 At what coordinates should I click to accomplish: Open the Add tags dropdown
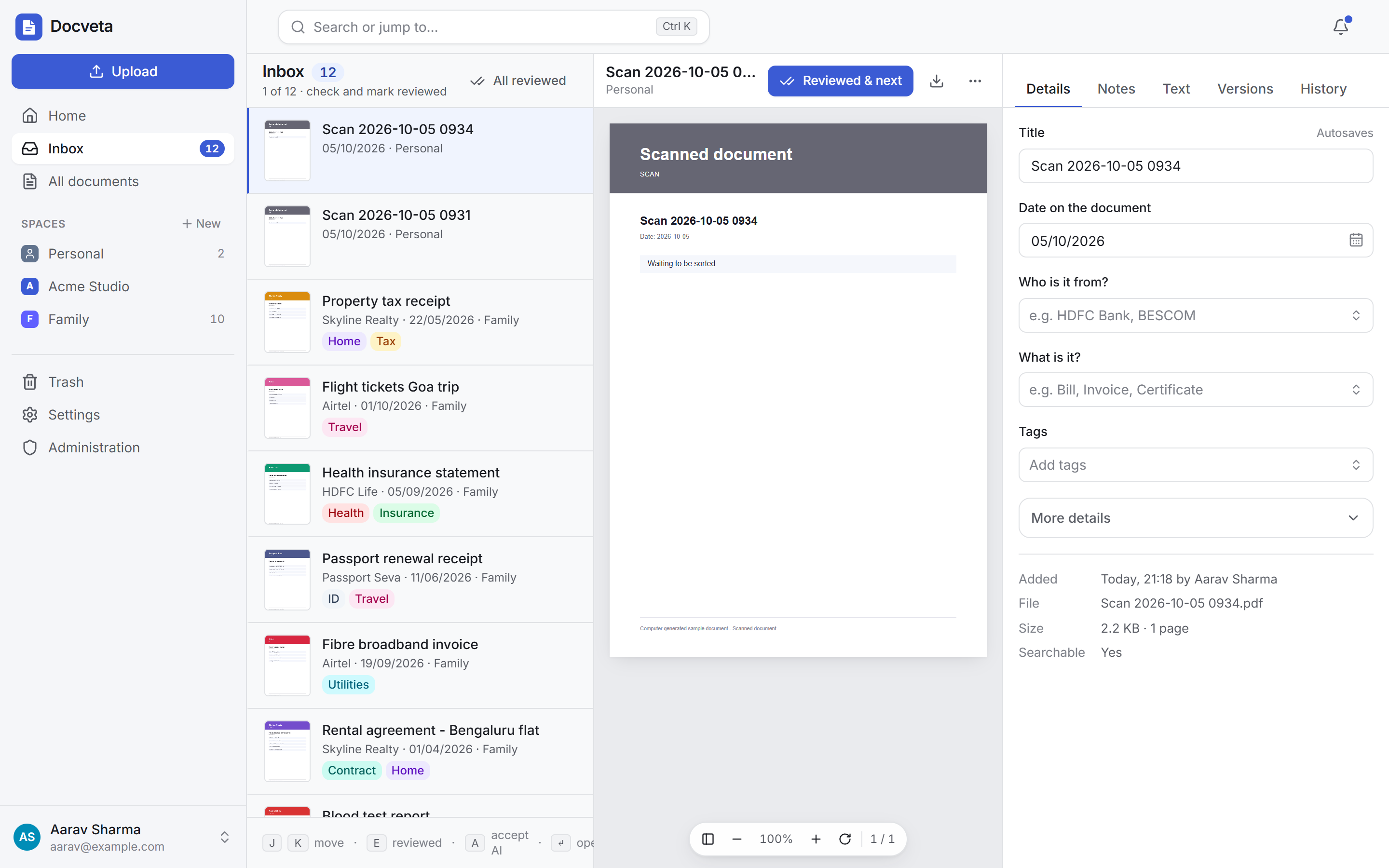[x=1196, y=464]
